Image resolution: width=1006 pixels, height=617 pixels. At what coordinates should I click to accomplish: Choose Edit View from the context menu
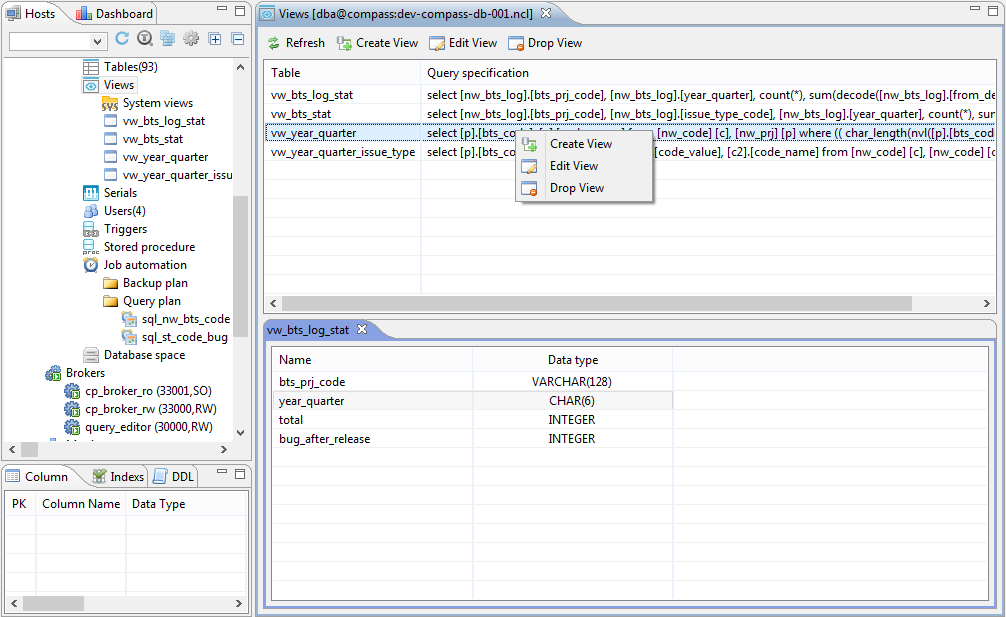[x=574, y=166]
